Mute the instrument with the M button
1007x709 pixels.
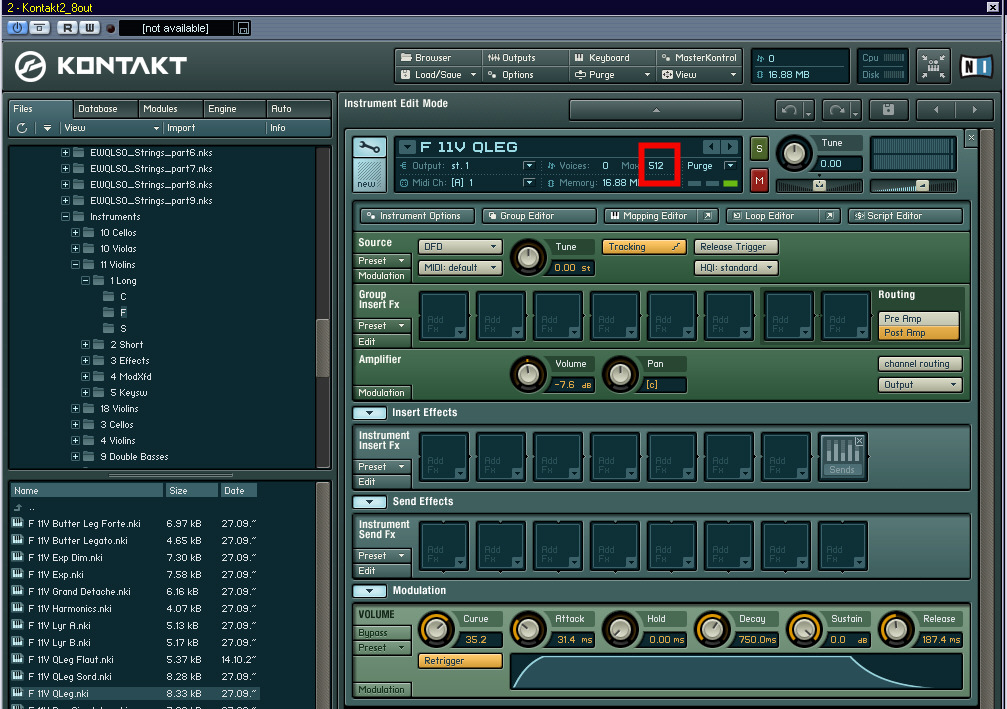point(759,181)
